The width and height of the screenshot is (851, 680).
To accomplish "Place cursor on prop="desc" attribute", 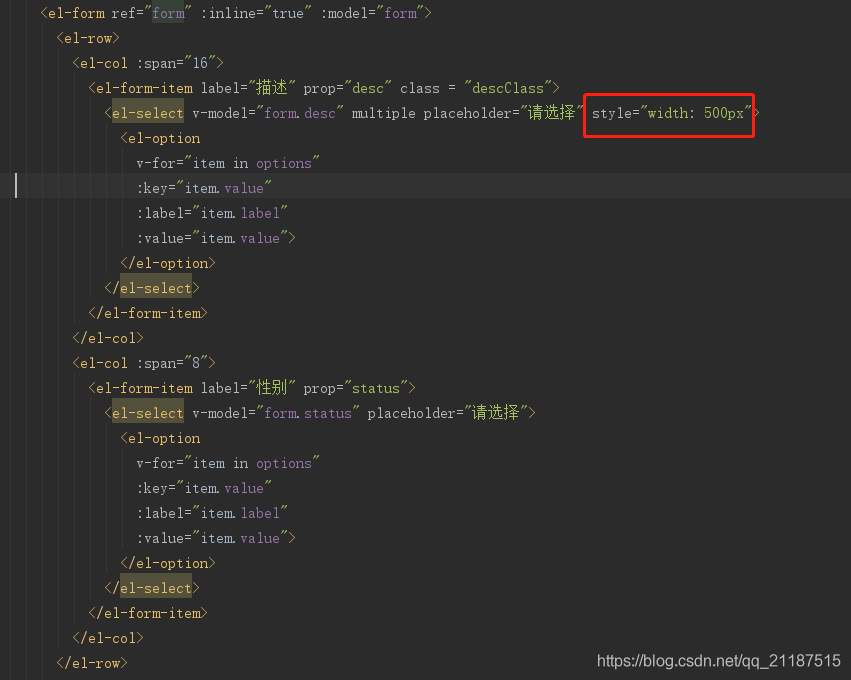I will tap(347, 88).
